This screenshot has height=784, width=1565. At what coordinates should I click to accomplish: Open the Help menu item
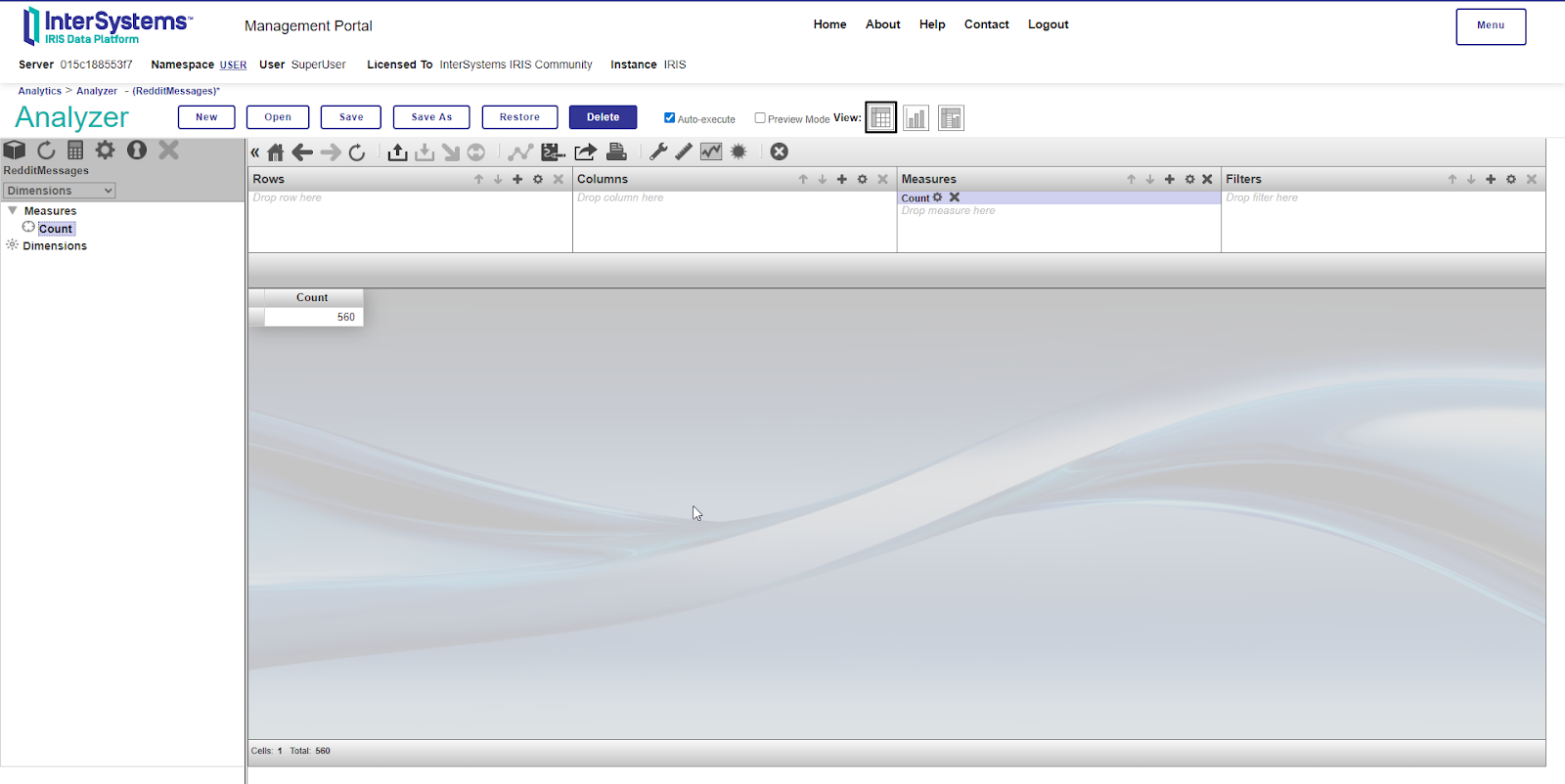click(931, 24)
